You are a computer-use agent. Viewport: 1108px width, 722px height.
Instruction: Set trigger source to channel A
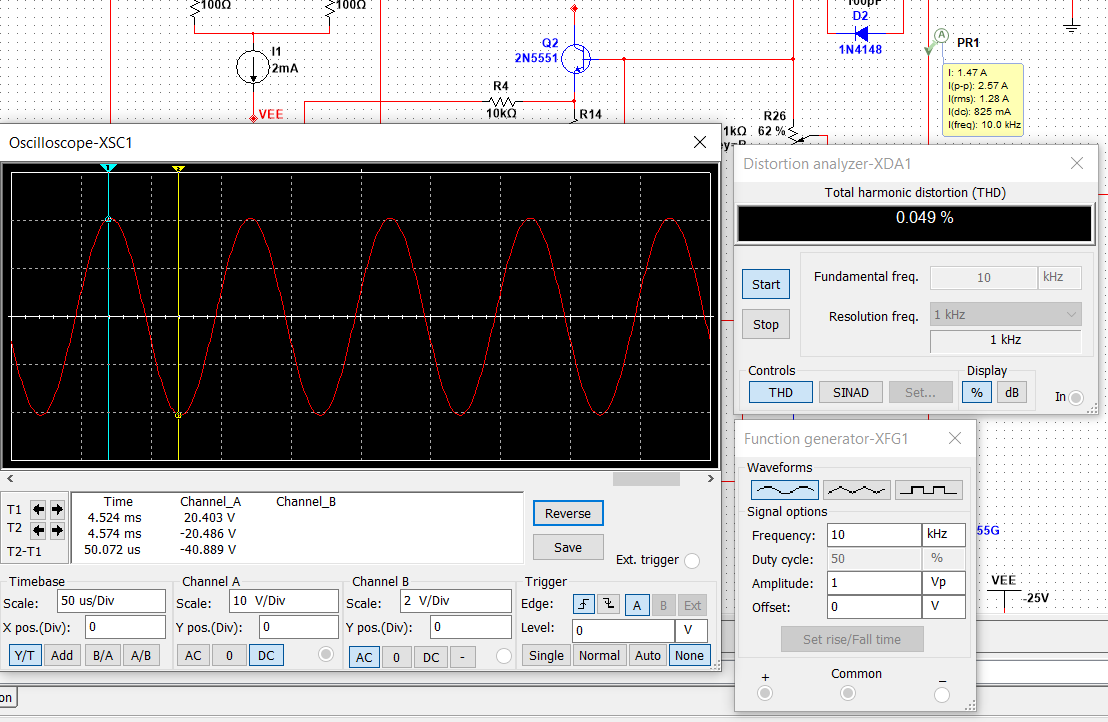637,605
